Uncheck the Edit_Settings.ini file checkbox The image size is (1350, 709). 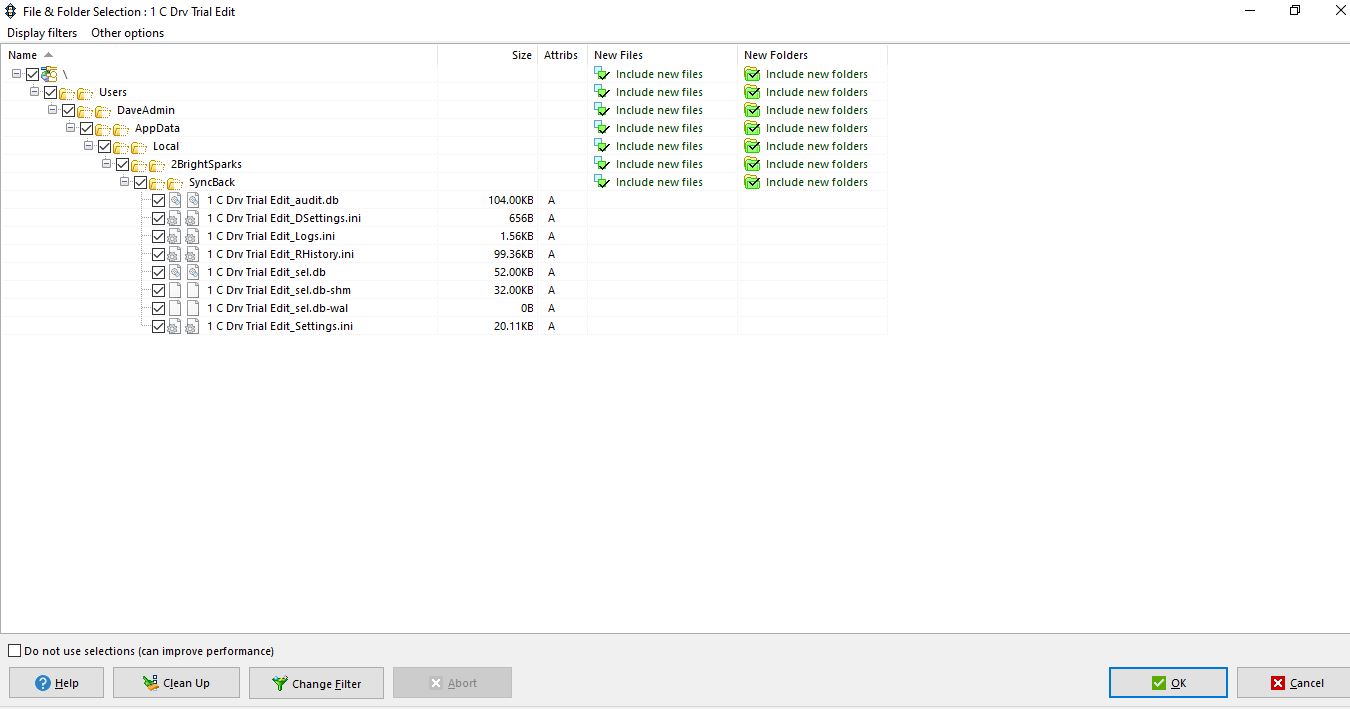click(x=159, y=326)
